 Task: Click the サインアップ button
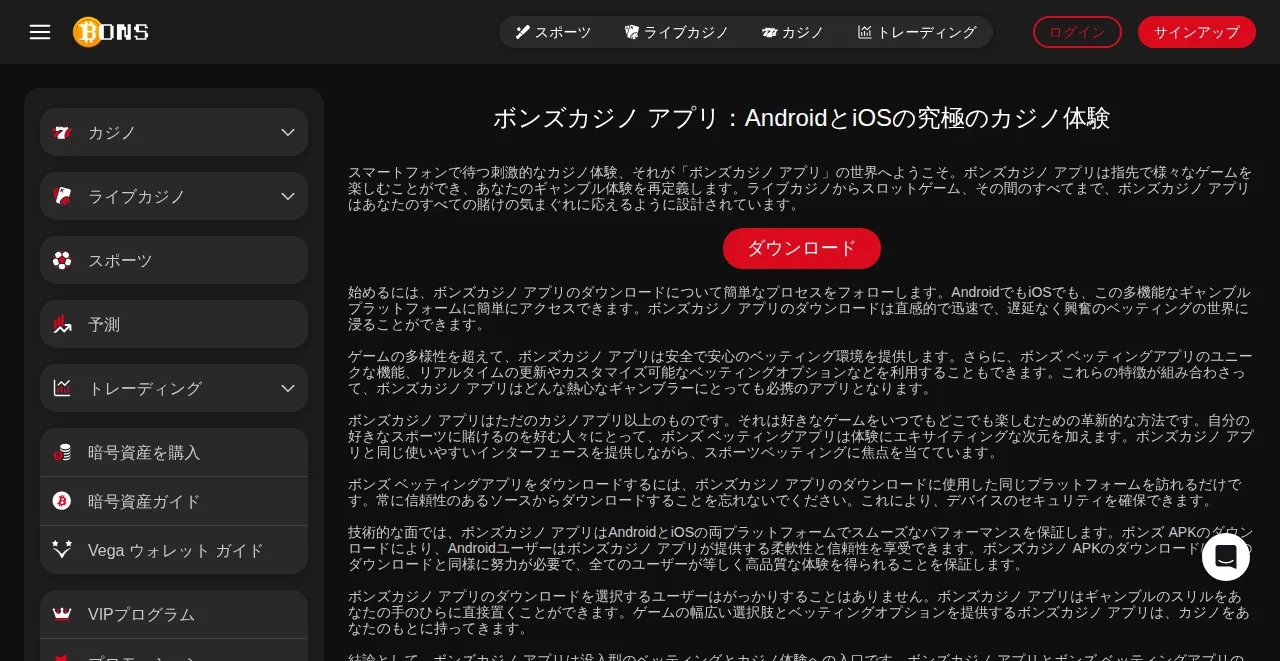[x=1197, y=32]
